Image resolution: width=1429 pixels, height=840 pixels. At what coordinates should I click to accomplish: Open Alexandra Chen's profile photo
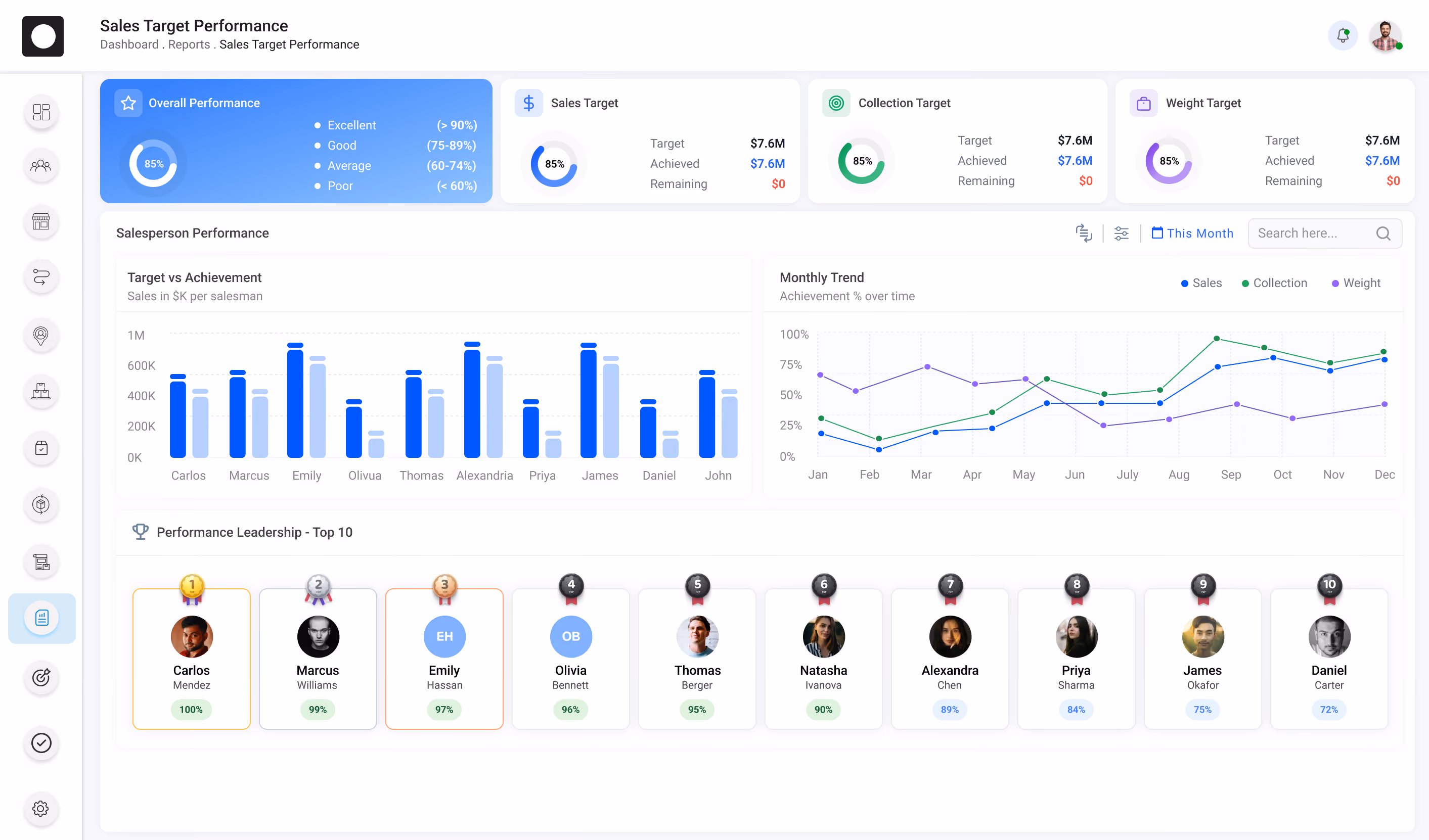951,636
